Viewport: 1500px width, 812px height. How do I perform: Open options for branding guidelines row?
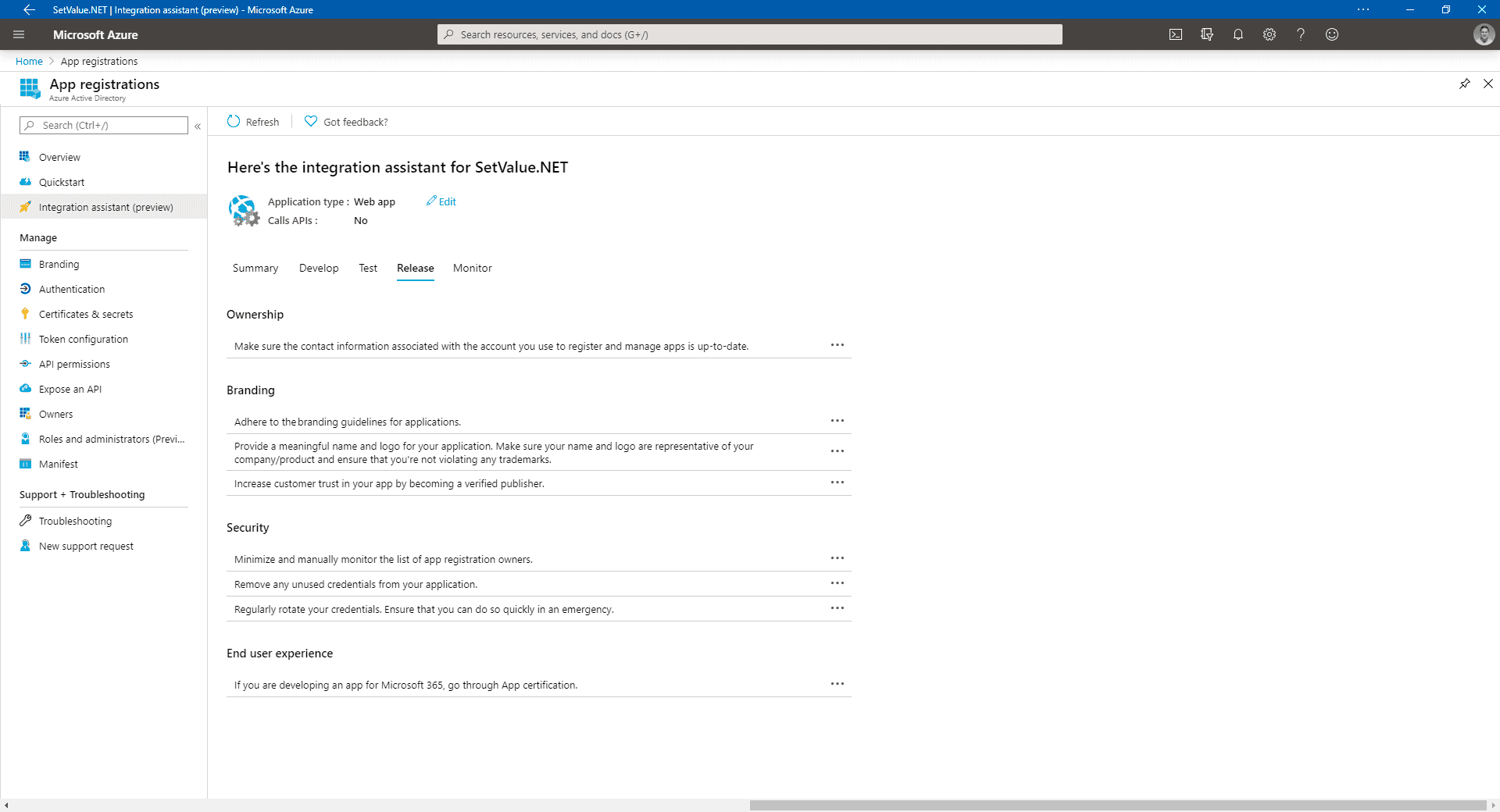coord(837,421)
